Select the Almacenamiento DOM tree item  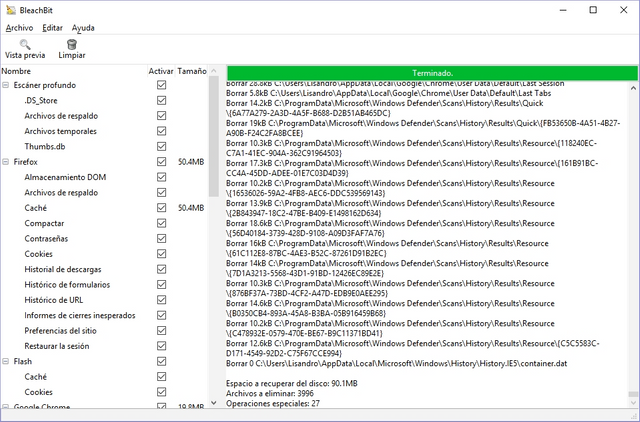click(x=65, y=177)
